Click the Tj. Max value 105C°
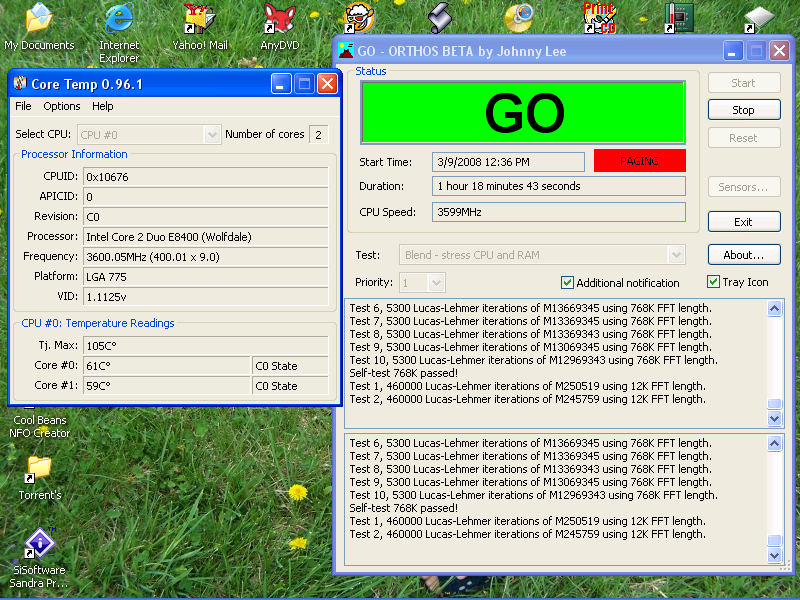This screenshot has height=600, width=800. pos(206,345)
